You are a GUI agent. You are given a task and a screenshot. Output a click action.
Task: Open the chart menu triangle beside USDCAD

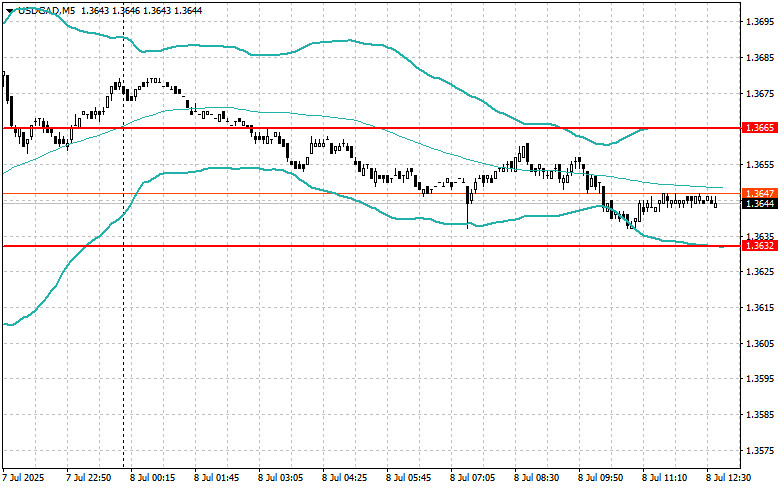[x=9, y=11]
